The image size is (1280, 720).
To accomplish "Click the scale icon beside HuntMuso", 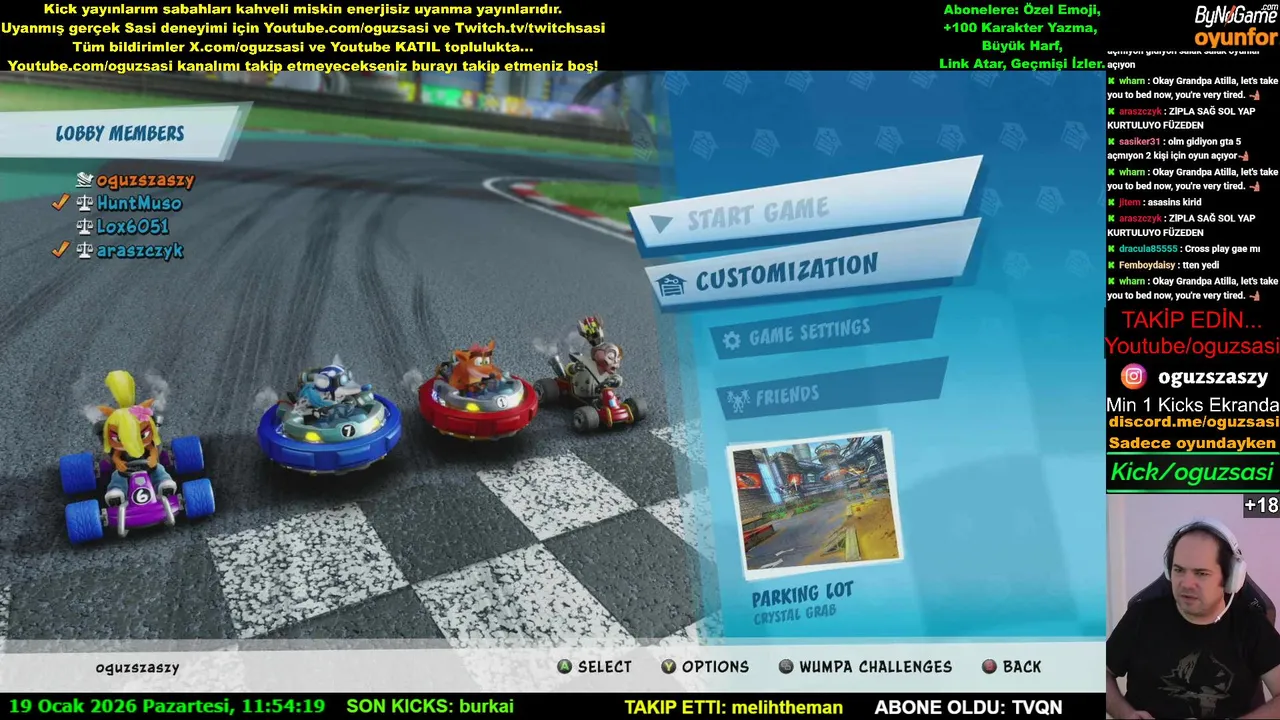I will (x=85, y=203).
